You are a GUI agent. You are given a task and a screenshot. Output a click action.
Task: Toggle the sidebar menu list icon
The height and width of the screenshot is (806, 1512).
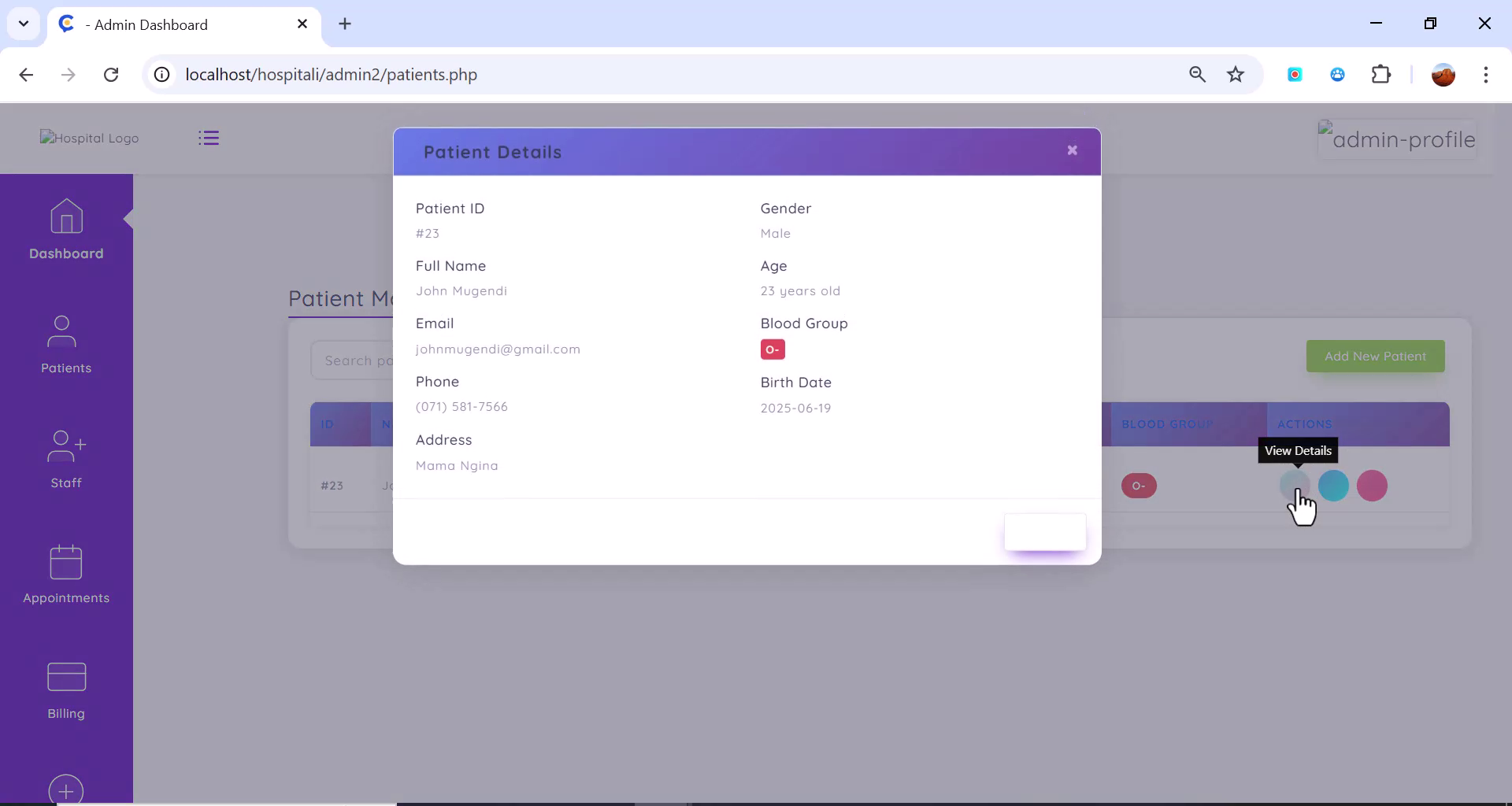[208, 138]
